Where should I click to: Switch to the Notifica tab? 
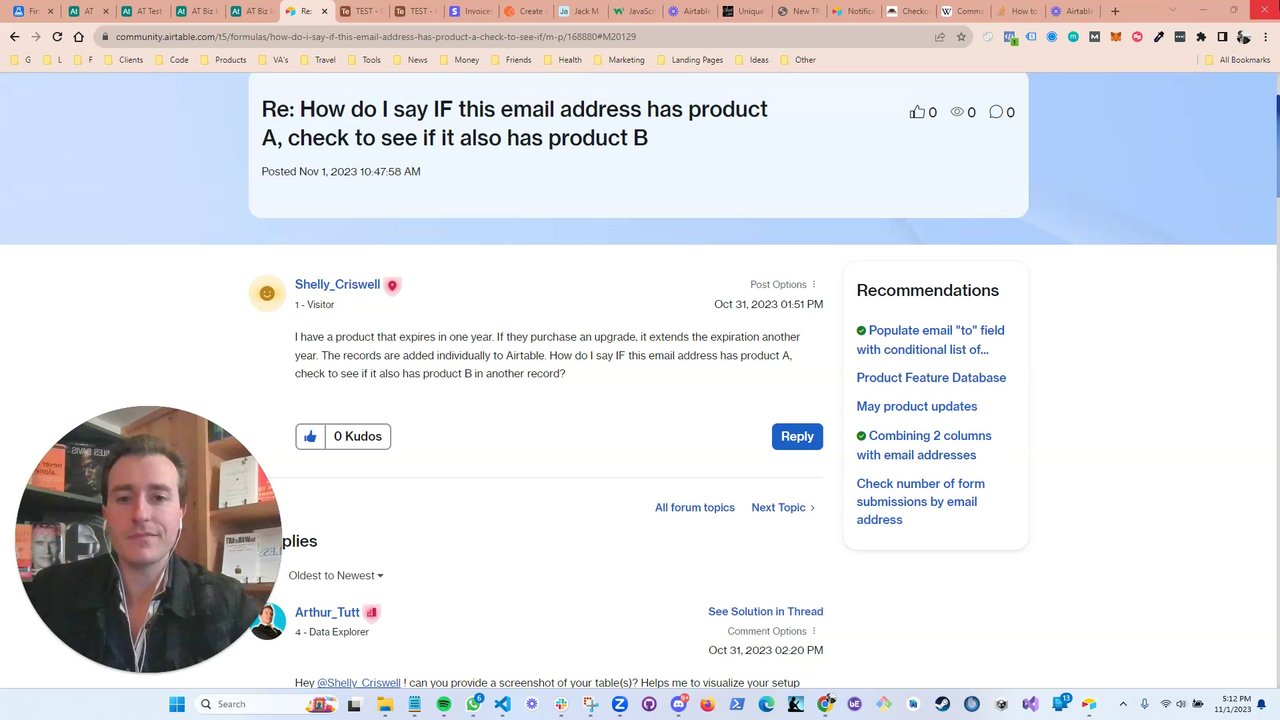[x=852, y=11]
